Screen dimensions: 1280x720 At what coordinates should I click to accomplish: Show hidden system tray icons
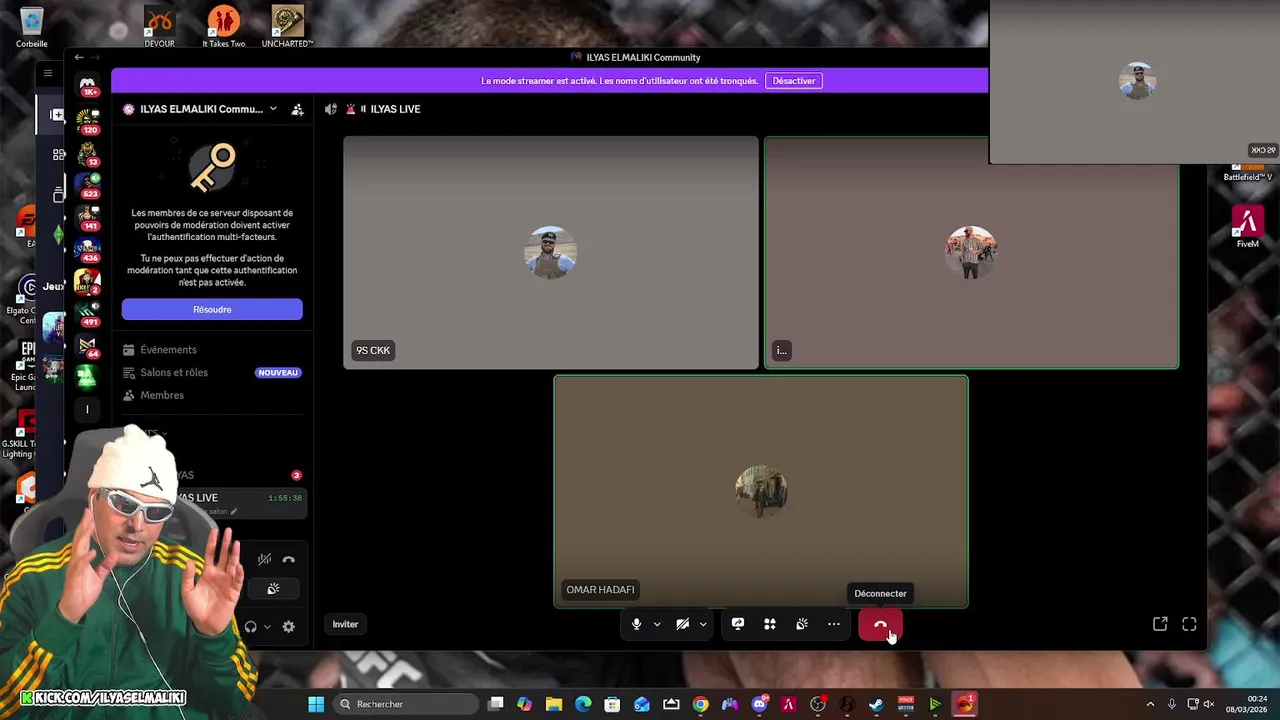click(1150, 704)
